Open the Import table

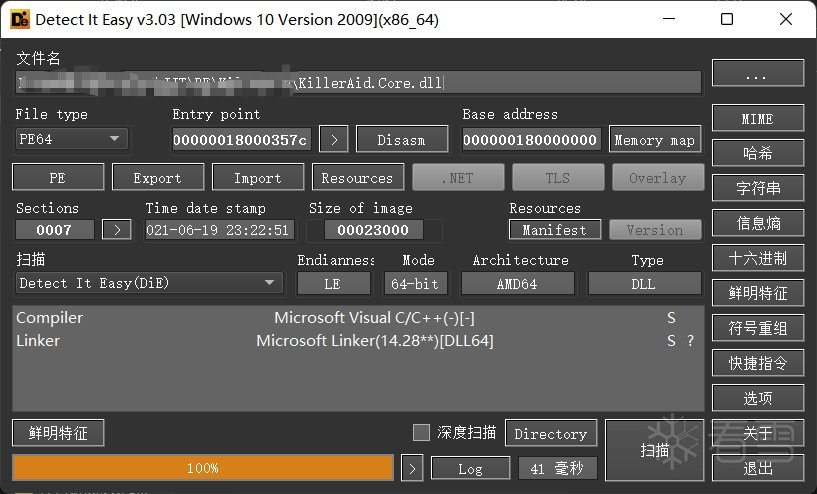coord(258,178)
